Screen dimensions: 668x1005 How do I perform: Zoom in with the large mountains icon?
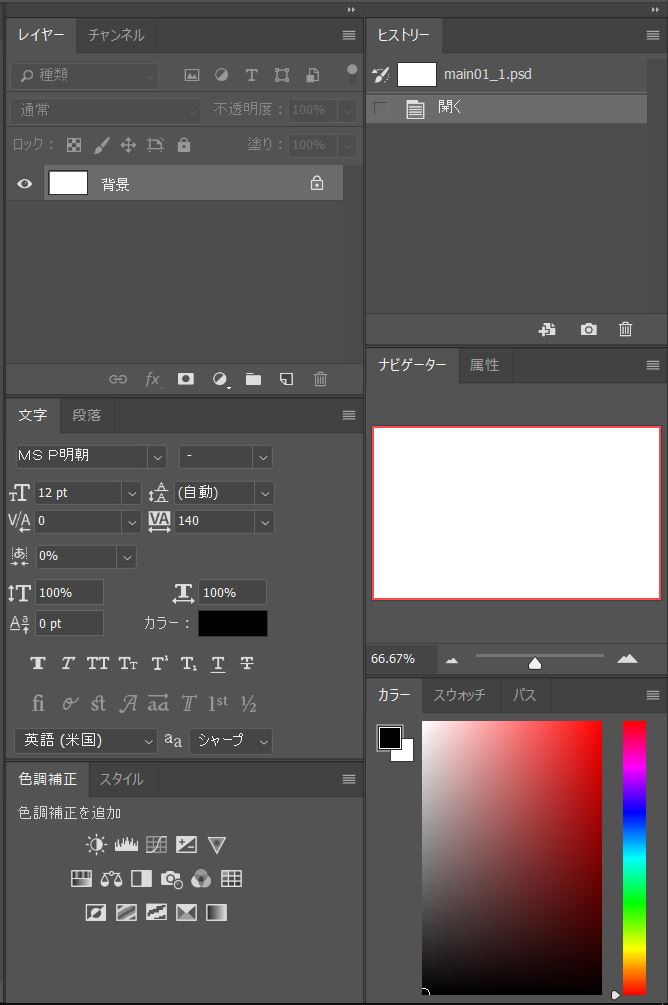[x=627, y=659]
